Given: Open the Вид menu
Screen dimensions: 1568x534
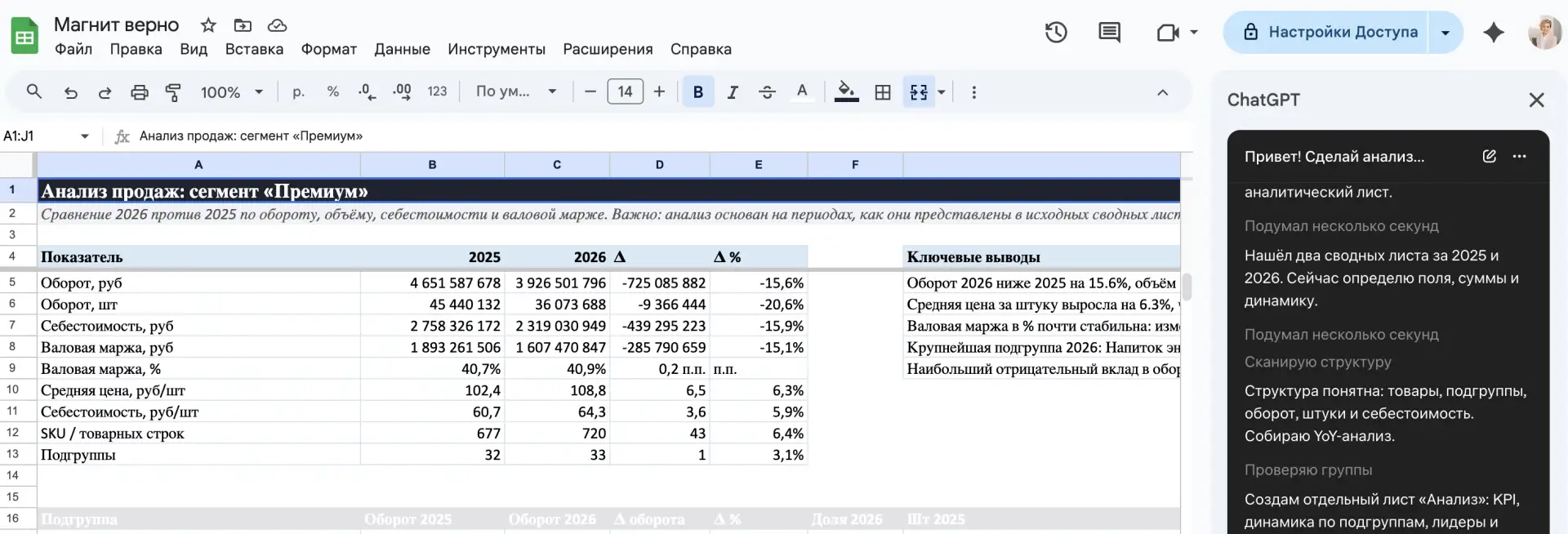Looking at the screenshot, I should click(194, 49).
